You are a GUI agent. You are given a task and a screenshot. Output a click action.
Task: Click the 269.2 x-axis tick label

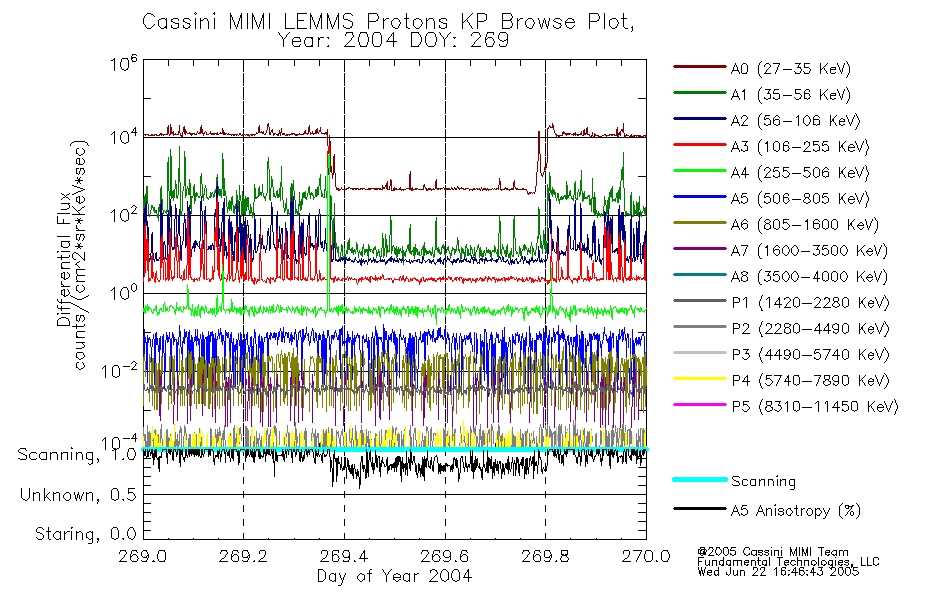pos(243,556)
